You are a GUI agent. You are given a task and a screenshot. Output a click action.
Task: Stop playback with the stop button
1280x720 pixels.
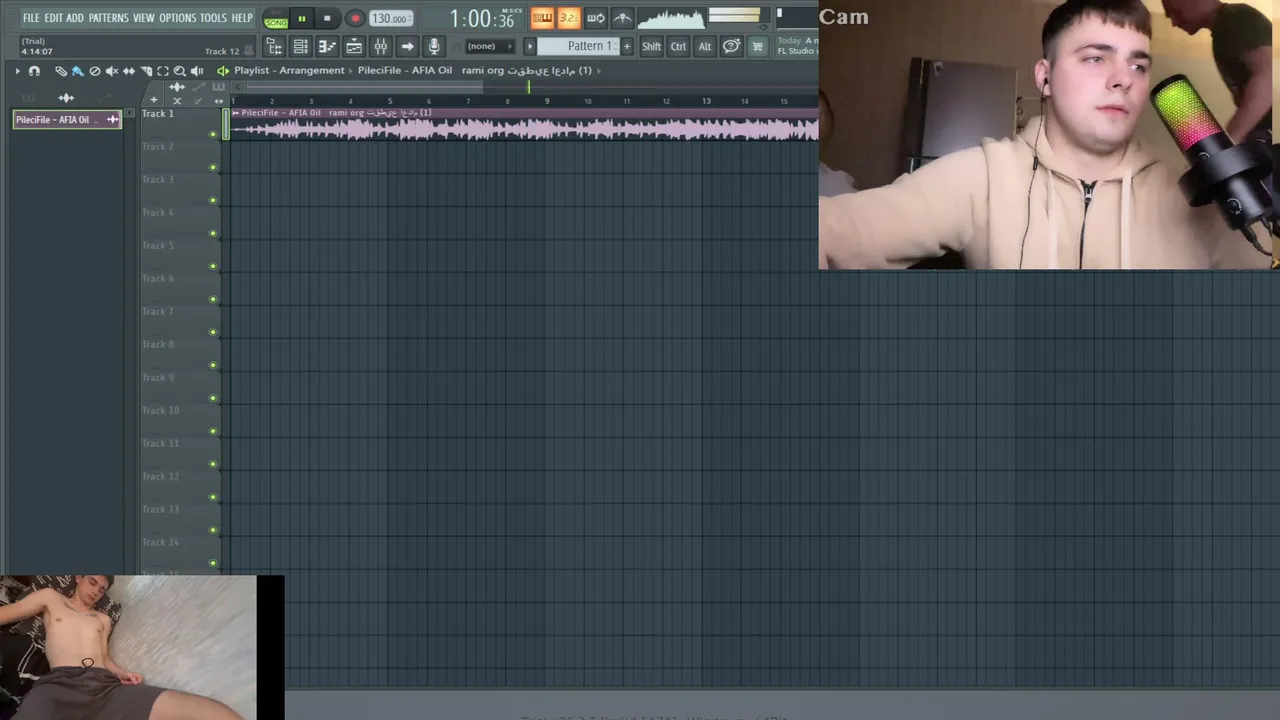(x=327, y=18)
